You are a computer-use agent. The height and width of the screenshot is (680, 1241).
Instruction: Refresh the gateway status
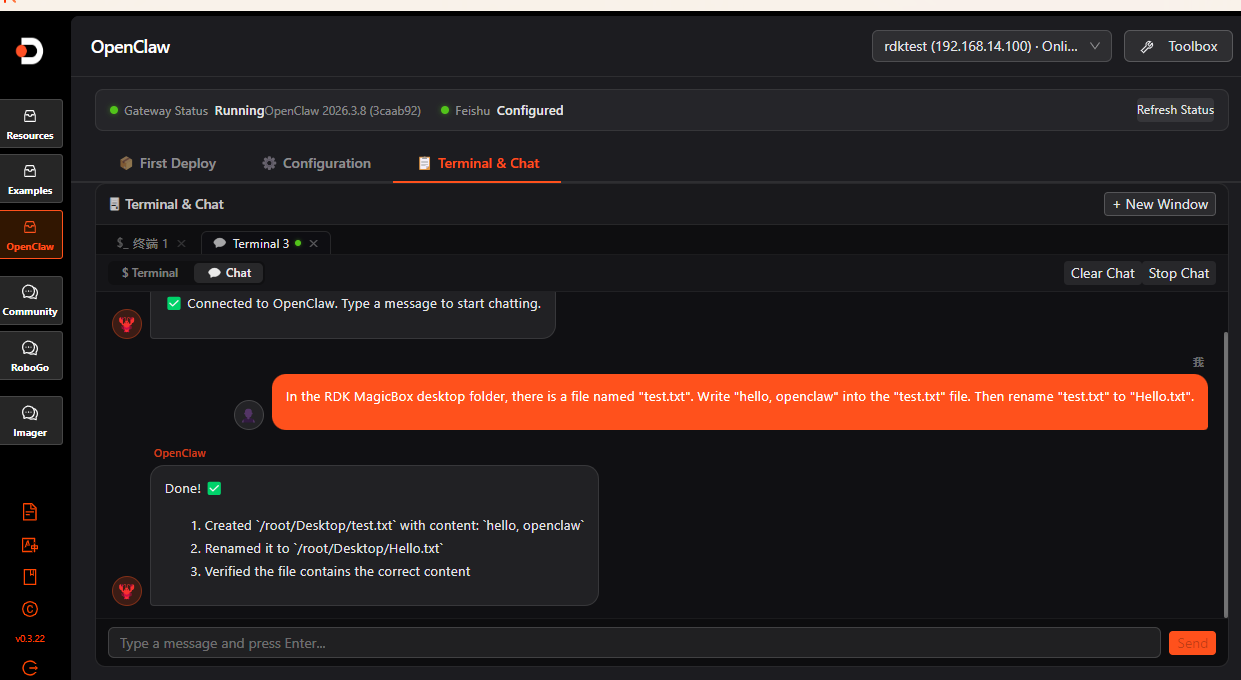[x=1175, y=110]
